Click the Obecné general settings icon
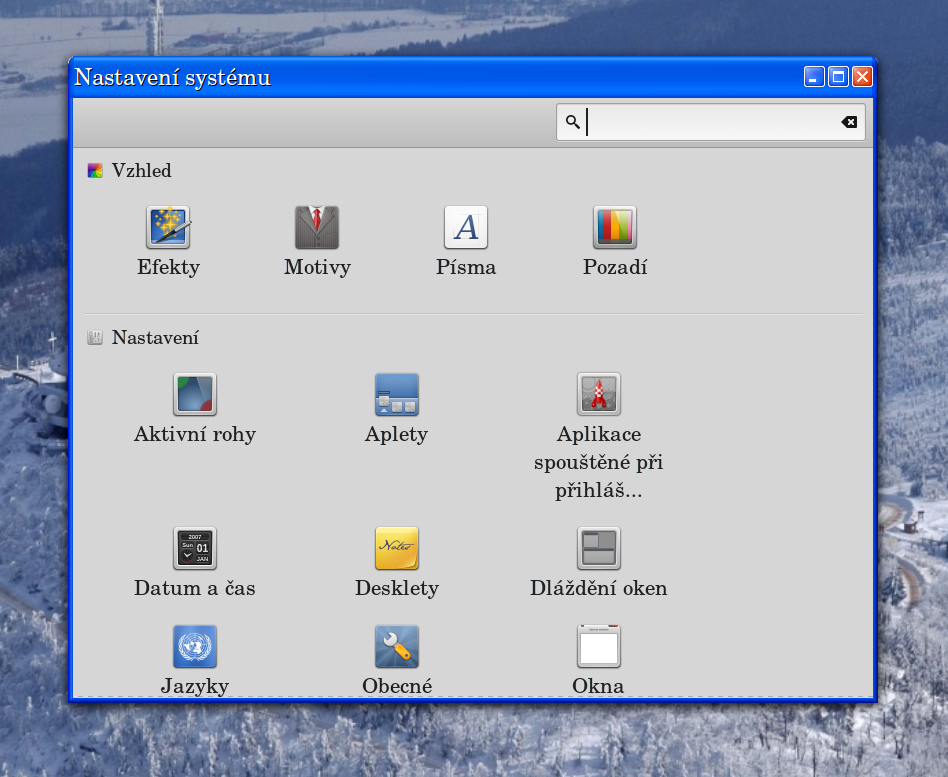Viewport: 948px width, 777px height. (x=397, y=647)
